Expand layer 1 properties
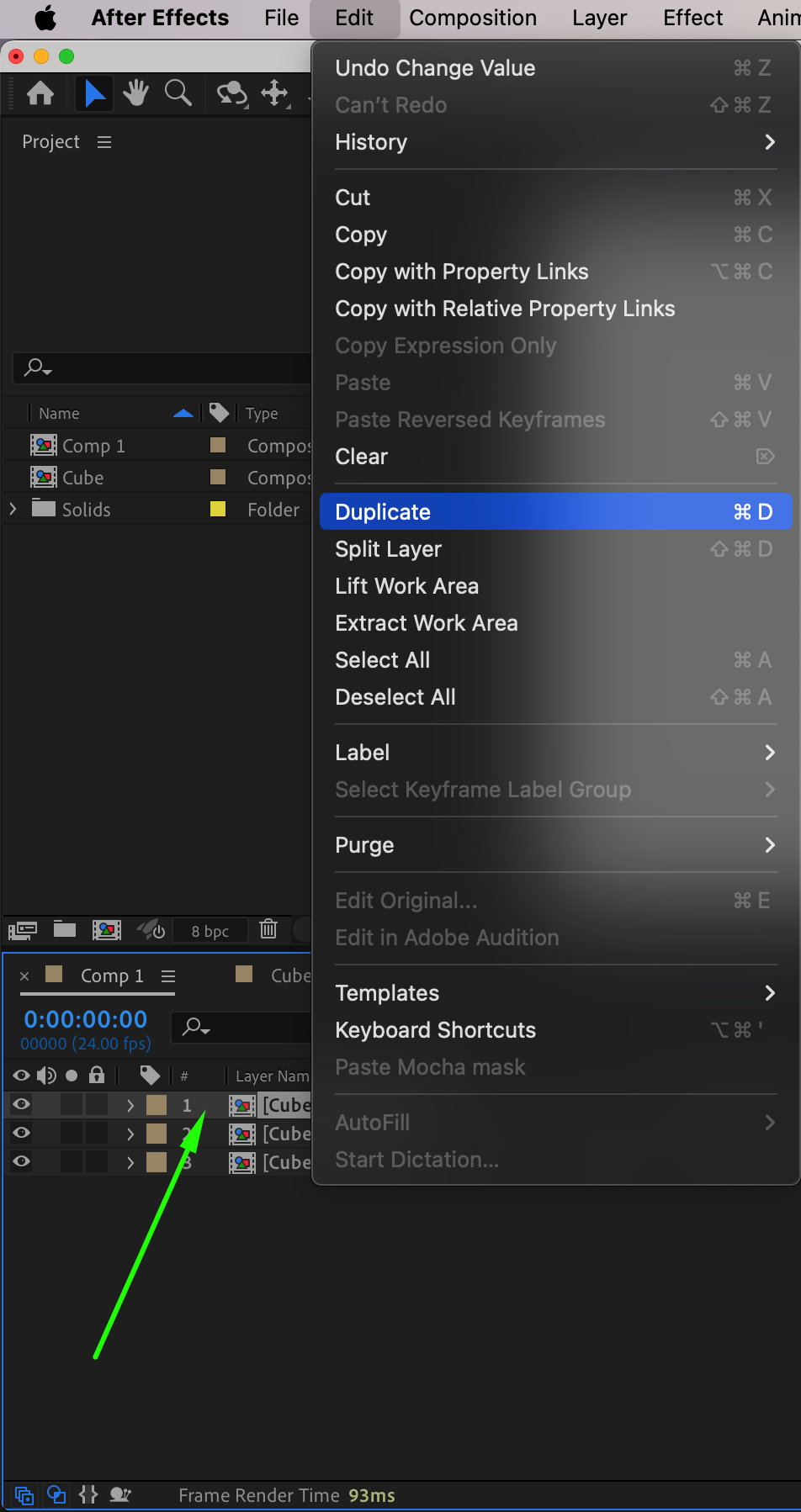Screen dimensions: 801x1512 130,1105
